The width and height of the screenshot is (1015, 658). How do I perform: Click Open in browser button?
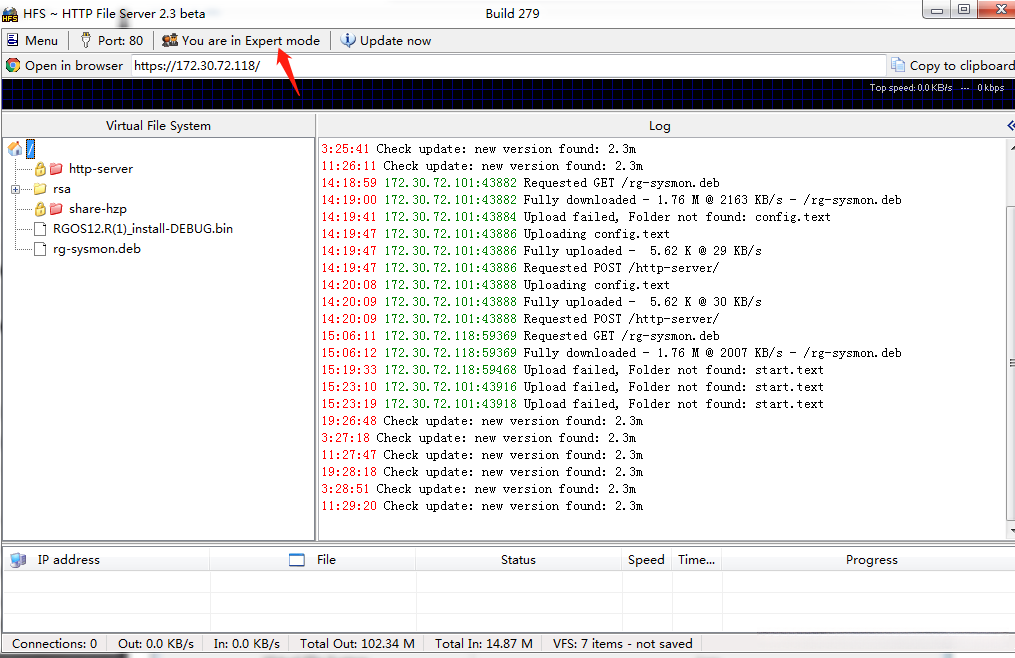[65, 65]
